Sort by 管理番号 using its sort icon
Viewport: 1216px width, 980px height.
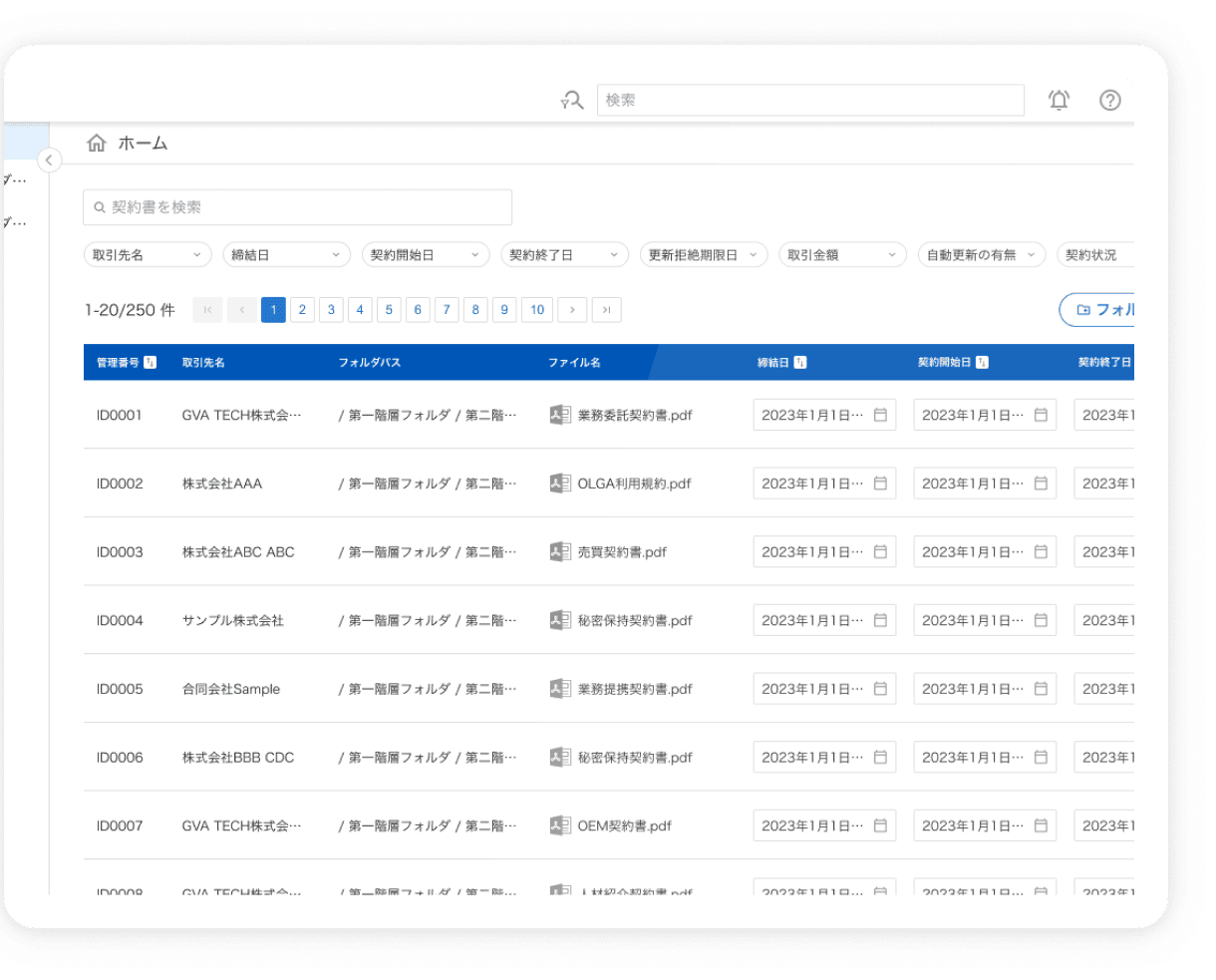click(151, 362)
